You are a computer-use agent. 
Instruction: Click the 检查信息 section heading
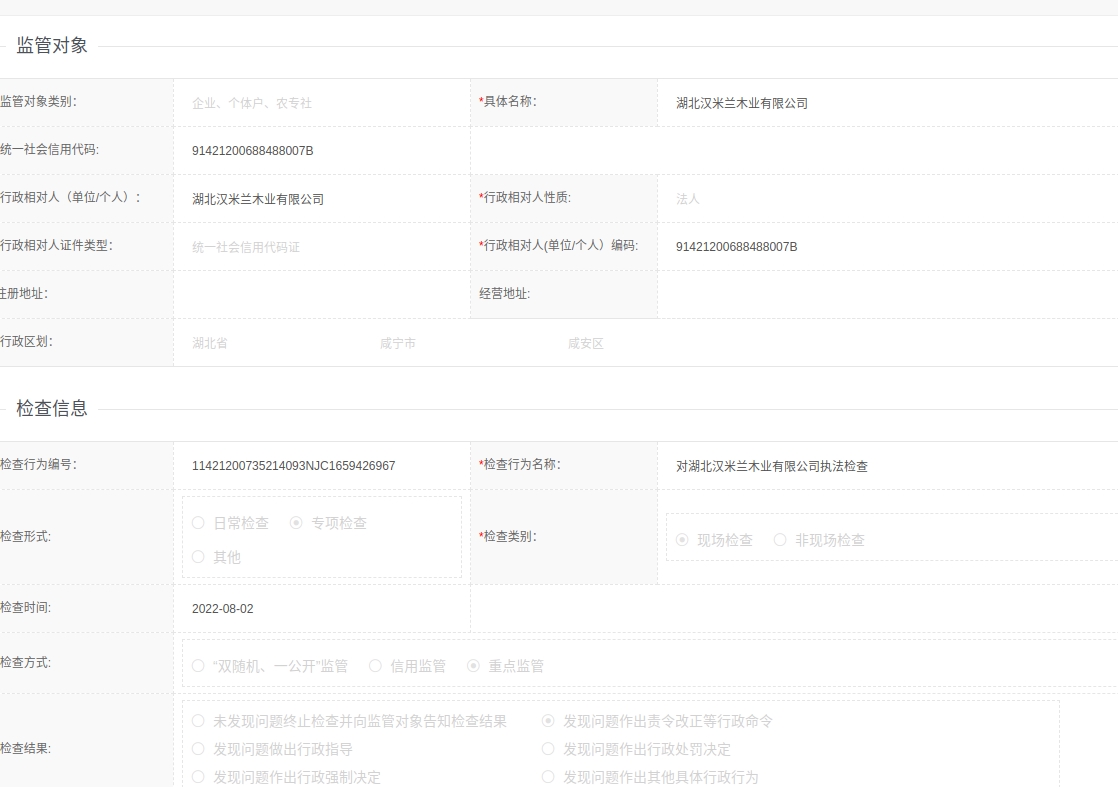click(51, 408)
